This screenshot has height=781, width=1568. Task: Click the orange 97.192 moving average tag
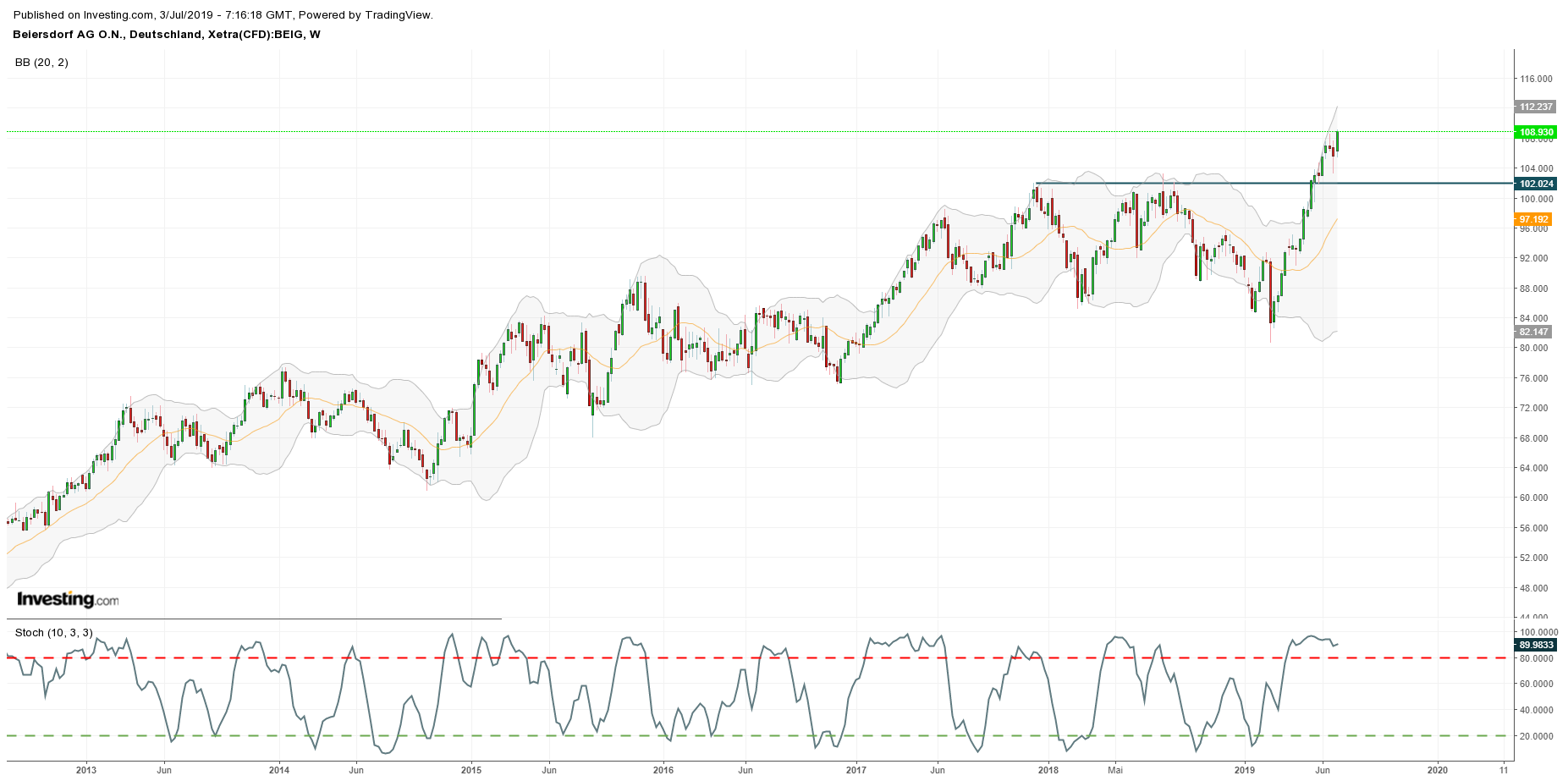[x=1533, y=219]
